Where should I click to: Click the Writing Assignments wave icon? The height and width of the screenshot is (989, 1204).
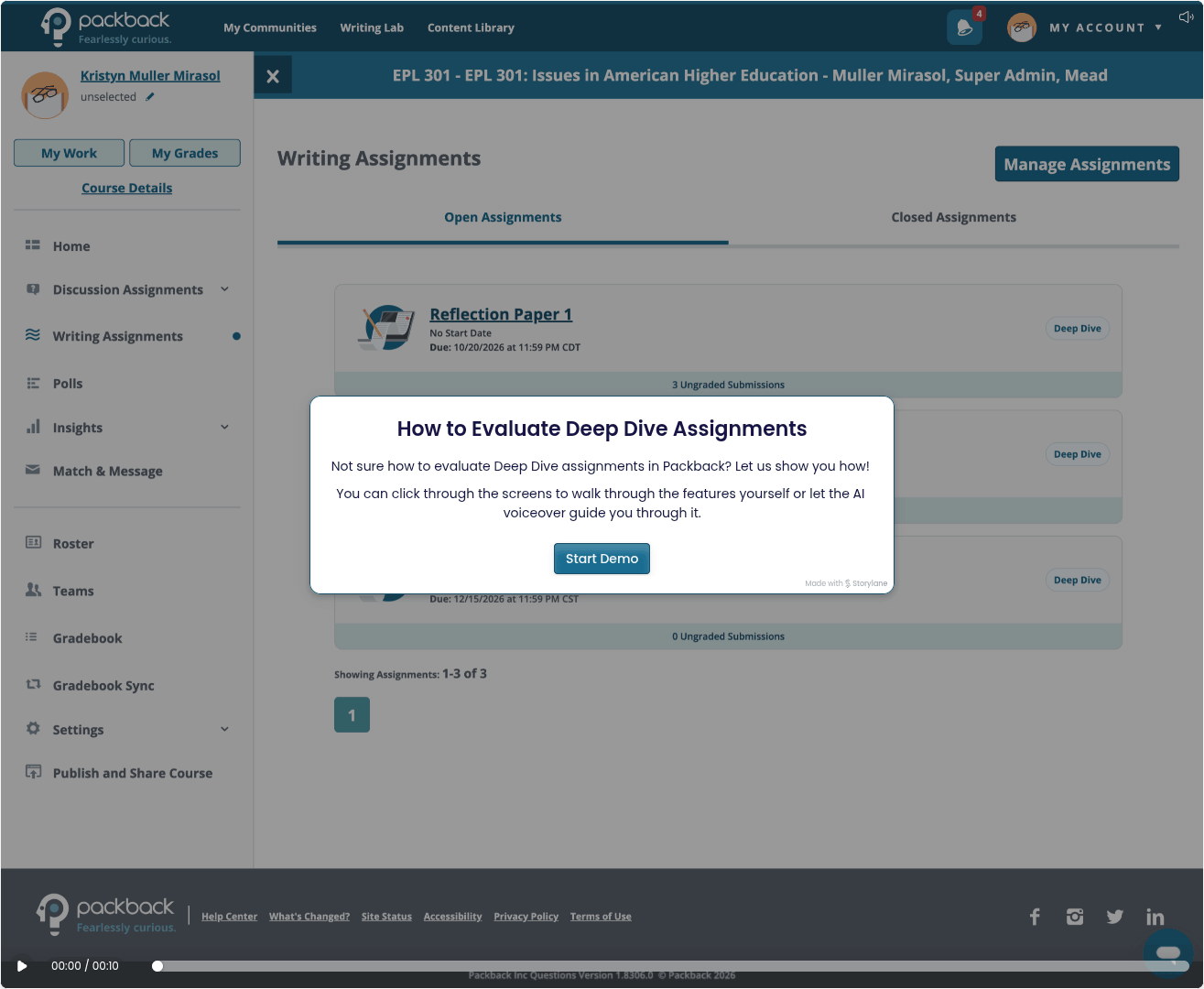pyautogui.click(x=33, y=335)
